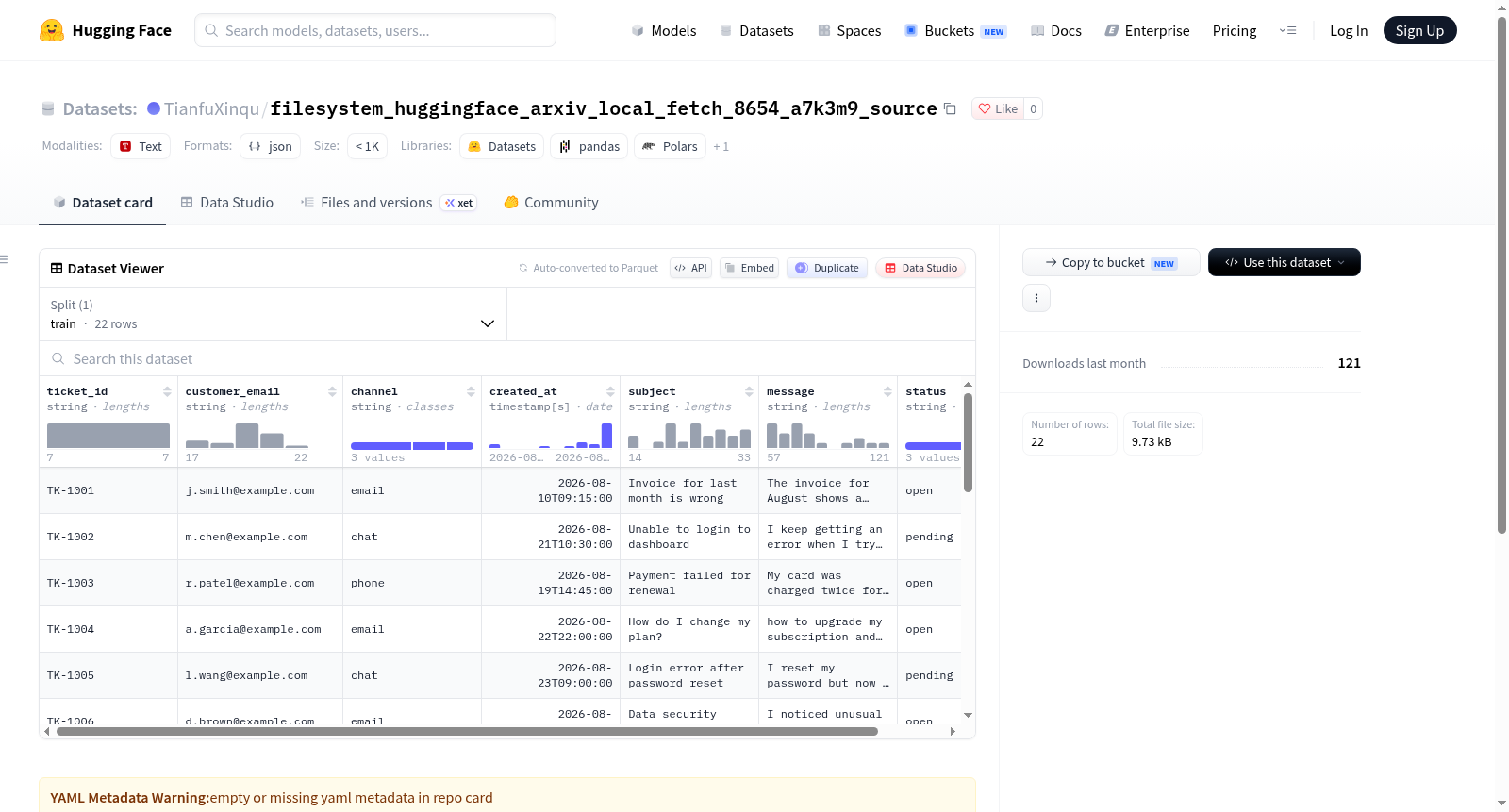Image resolution: width=1509 pixels, height=812 pixels.
Task: Open the Use this dataset dropdown
Action: pos(1284,262)
